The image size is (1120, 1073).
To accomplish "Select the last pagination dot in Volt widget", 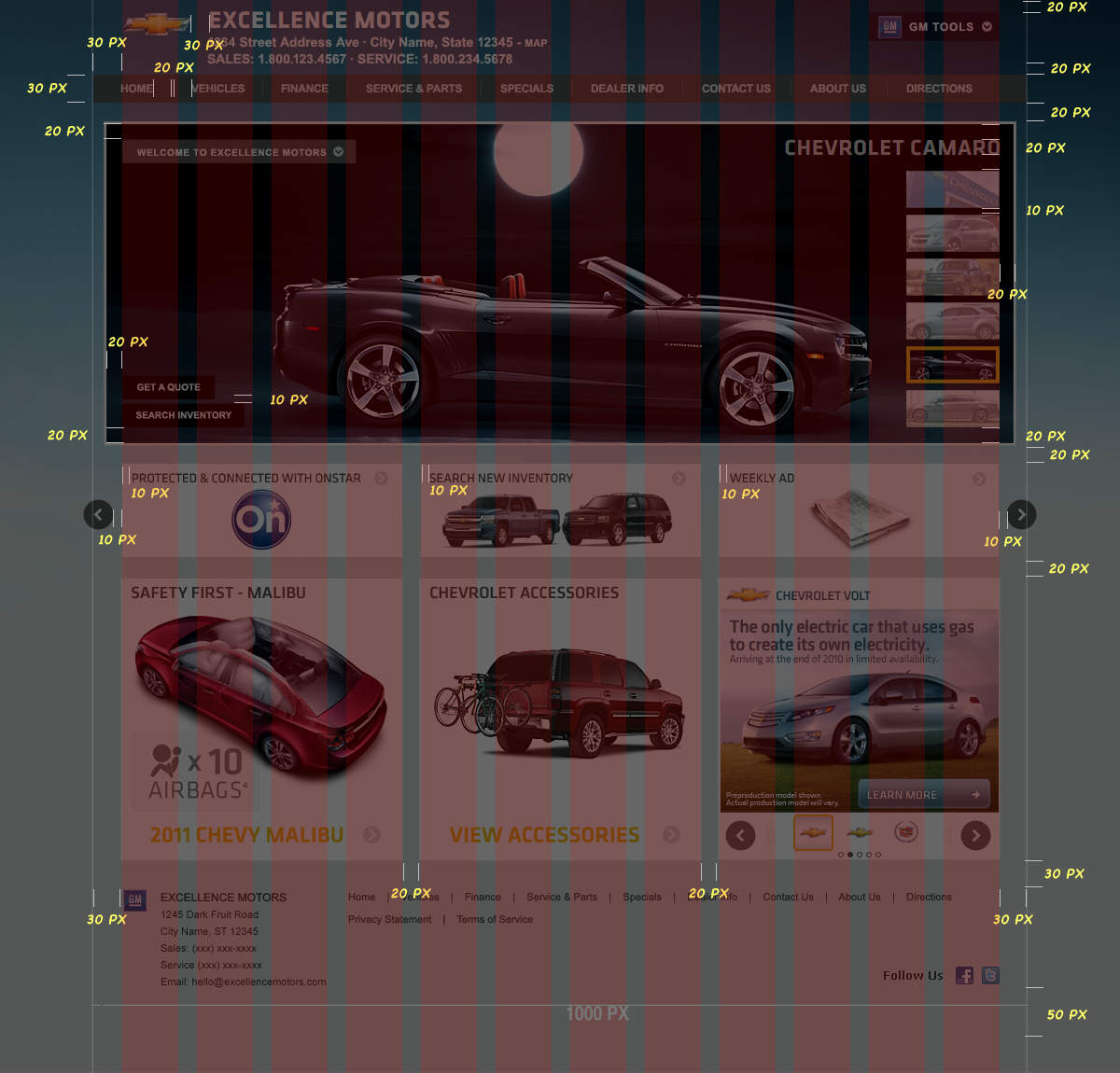I will point(878,855).
